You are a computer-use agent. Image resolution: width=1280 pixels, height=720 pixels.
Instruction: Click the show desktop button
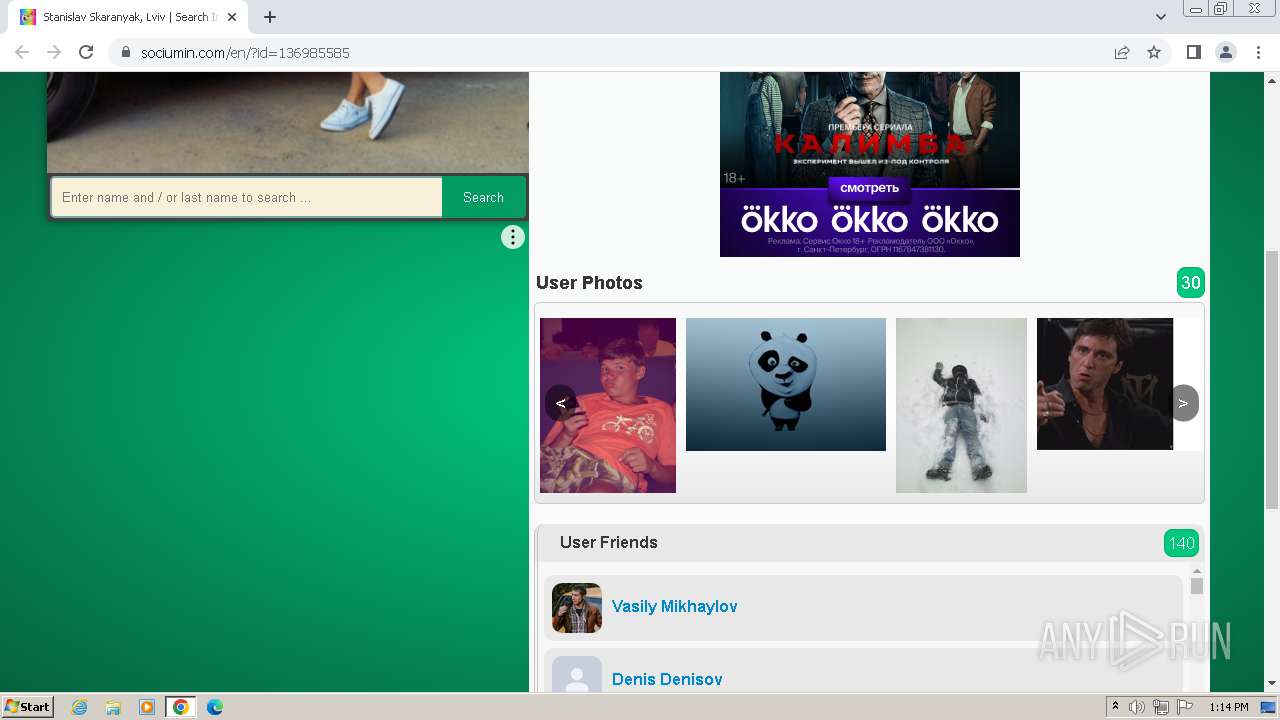(1270, 707)
